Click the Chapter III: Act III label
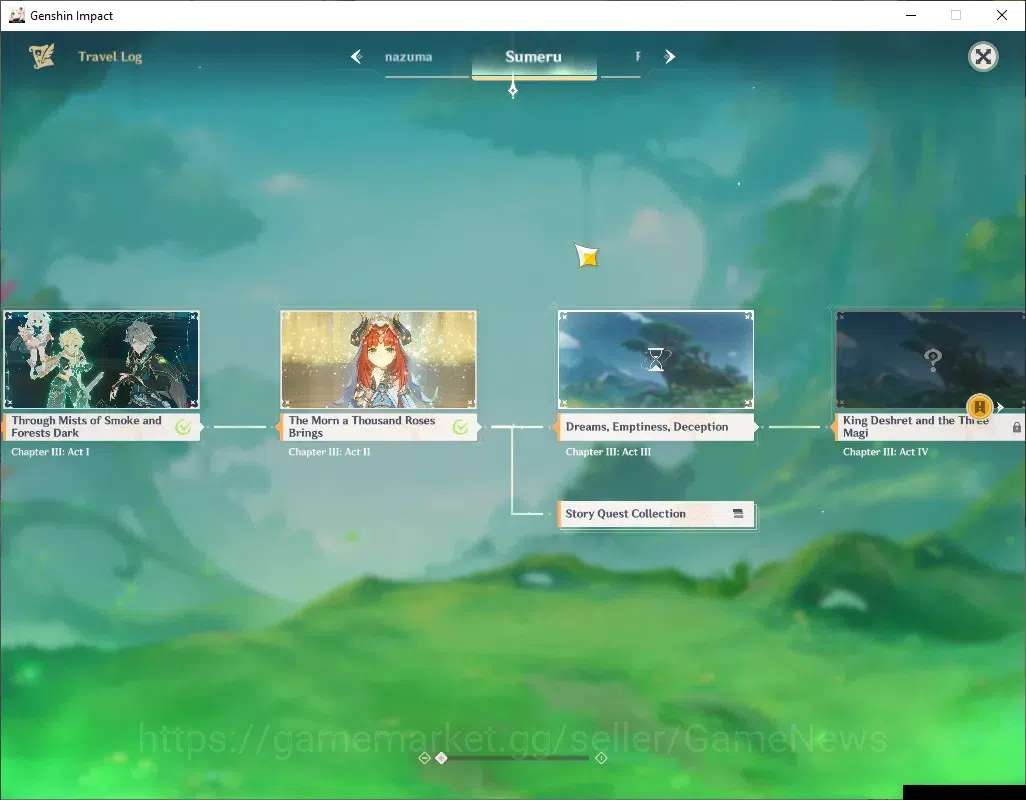Screen dimensions: 1026x800 tap(608, 451)
